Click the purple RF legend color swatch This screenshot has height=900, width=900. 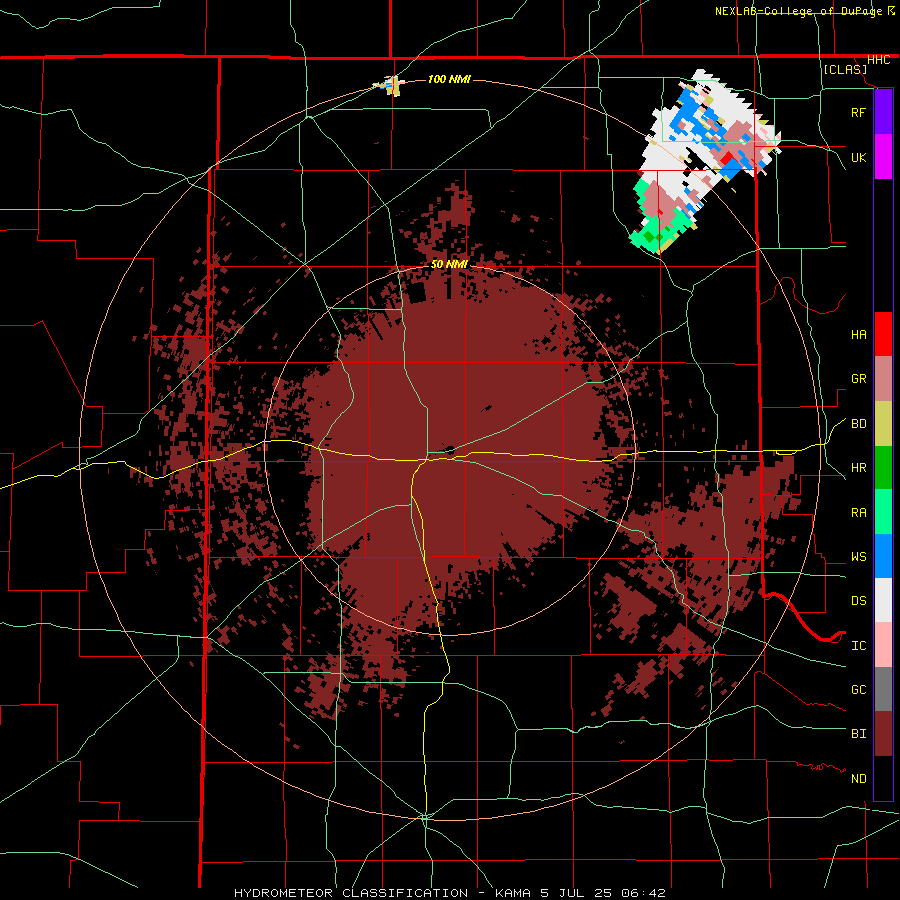(883, 112)
